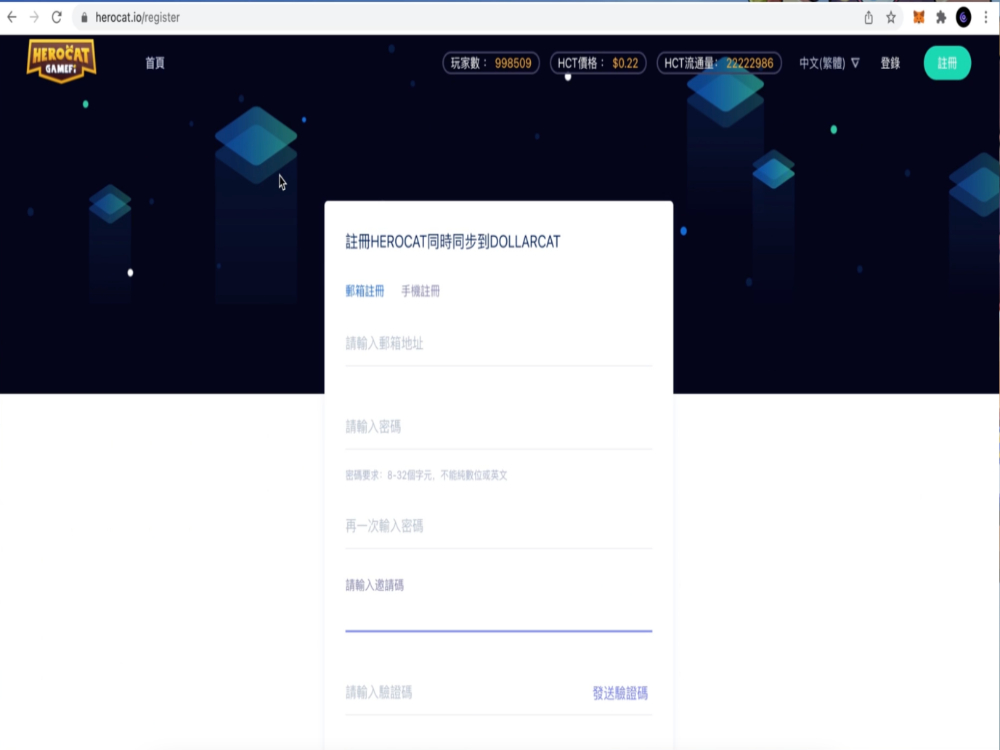Click the green 註冊 button in the header
The image size is (1000, 750).
coord(947,63)
